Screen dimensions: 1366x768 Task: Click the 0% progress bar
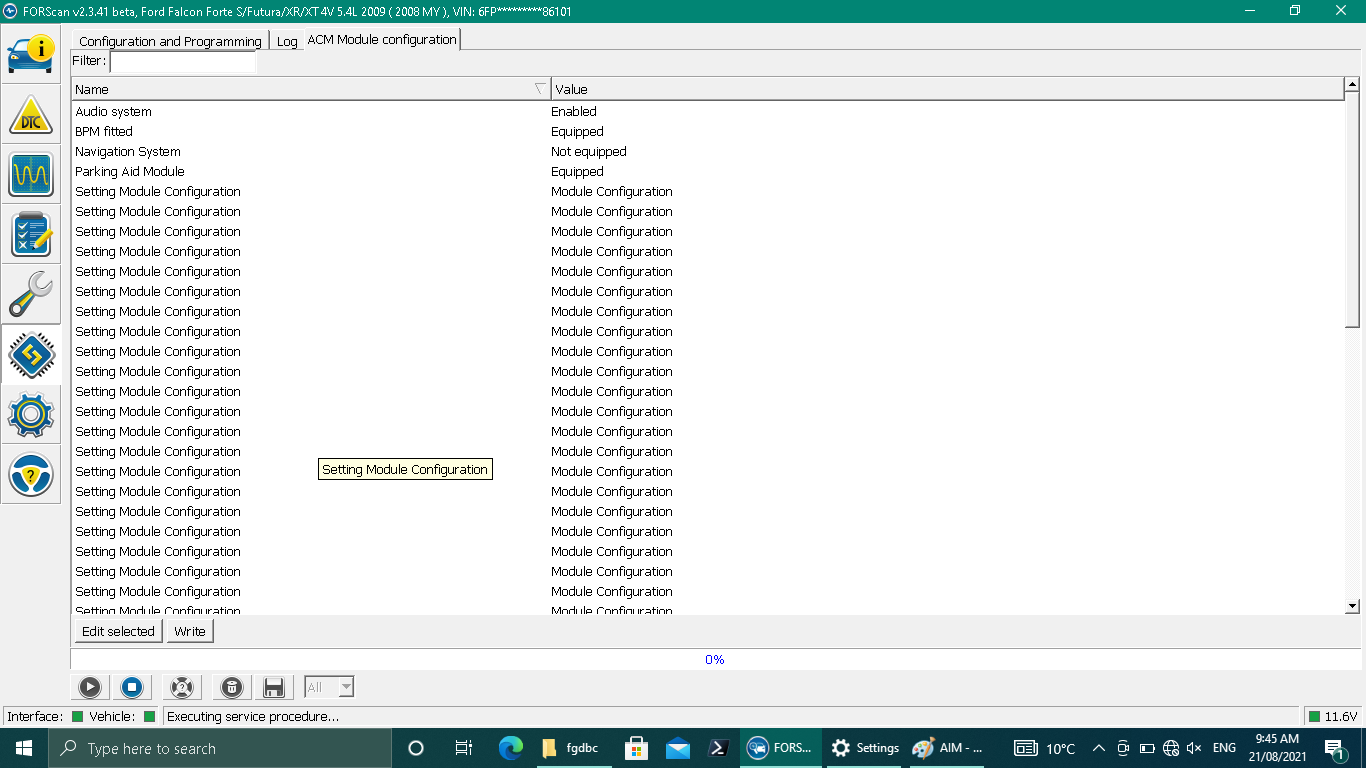(715, 659)
